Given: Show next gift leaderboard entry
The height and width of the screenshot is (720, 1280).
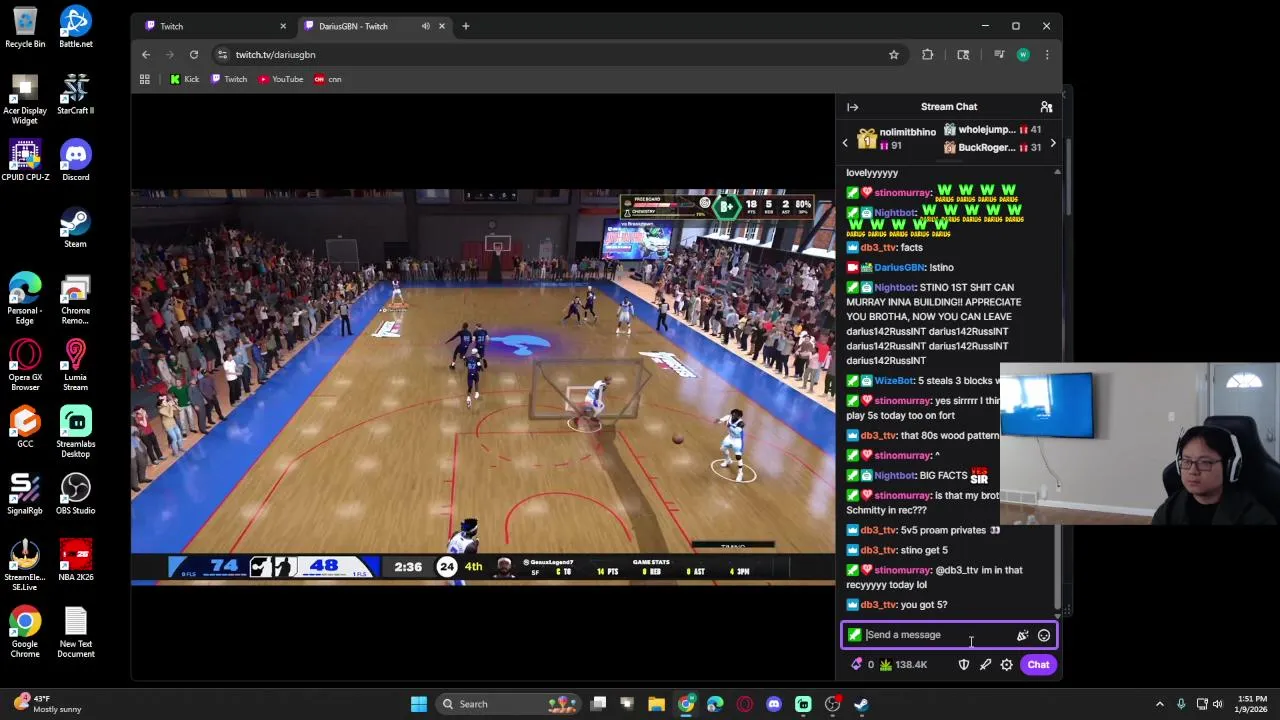Looking at the screenshot, I should (x=1052, y=144).
